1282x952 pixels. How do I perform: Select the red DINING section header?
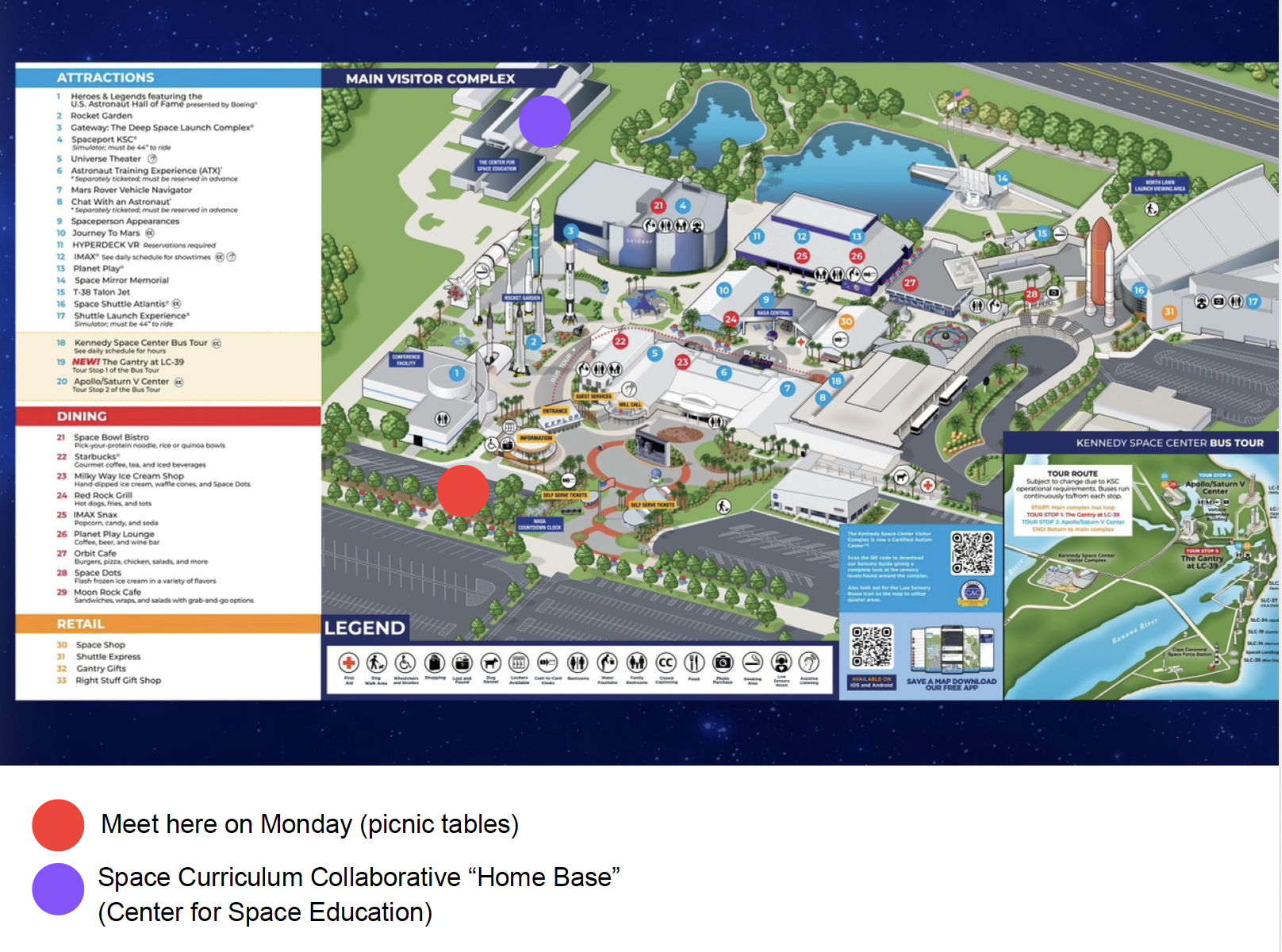(x=168, y=416)
